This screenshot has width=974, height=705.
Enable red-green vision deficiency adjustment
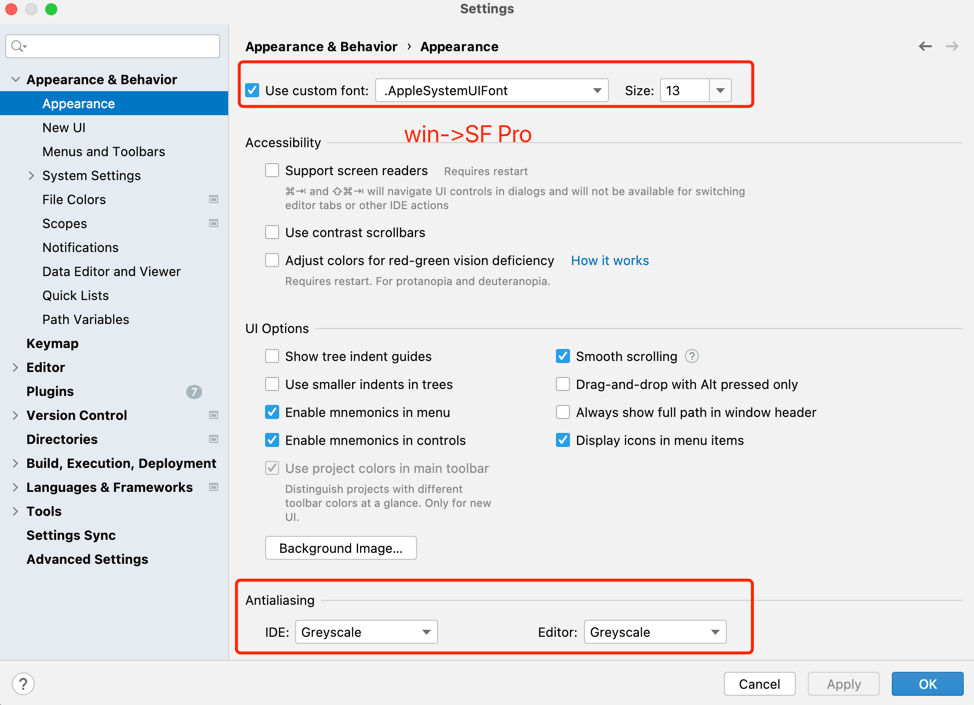272,260
